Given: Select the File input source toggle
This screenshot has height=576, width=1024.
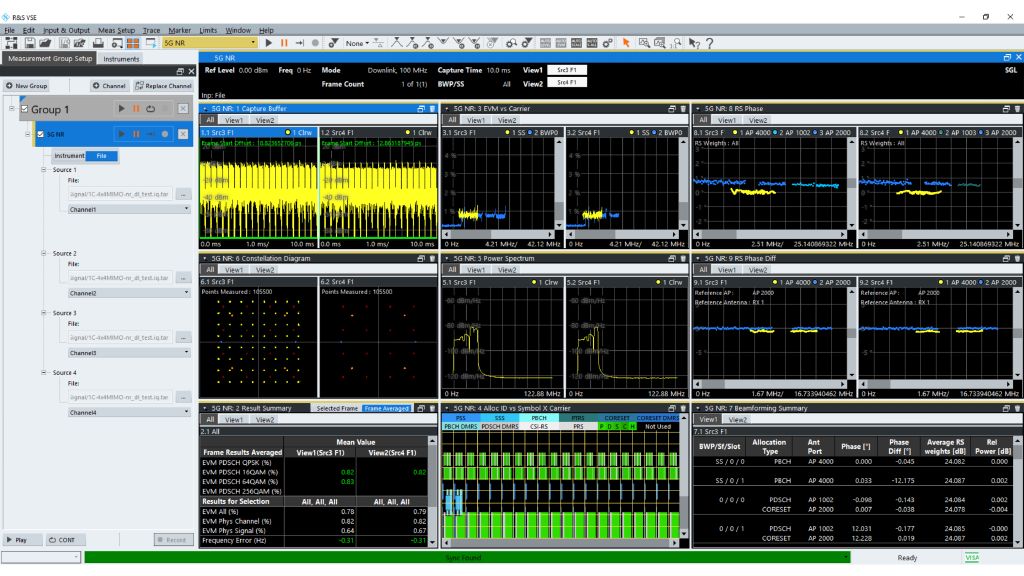Looking at the screenshot, I should pos(102,156).
